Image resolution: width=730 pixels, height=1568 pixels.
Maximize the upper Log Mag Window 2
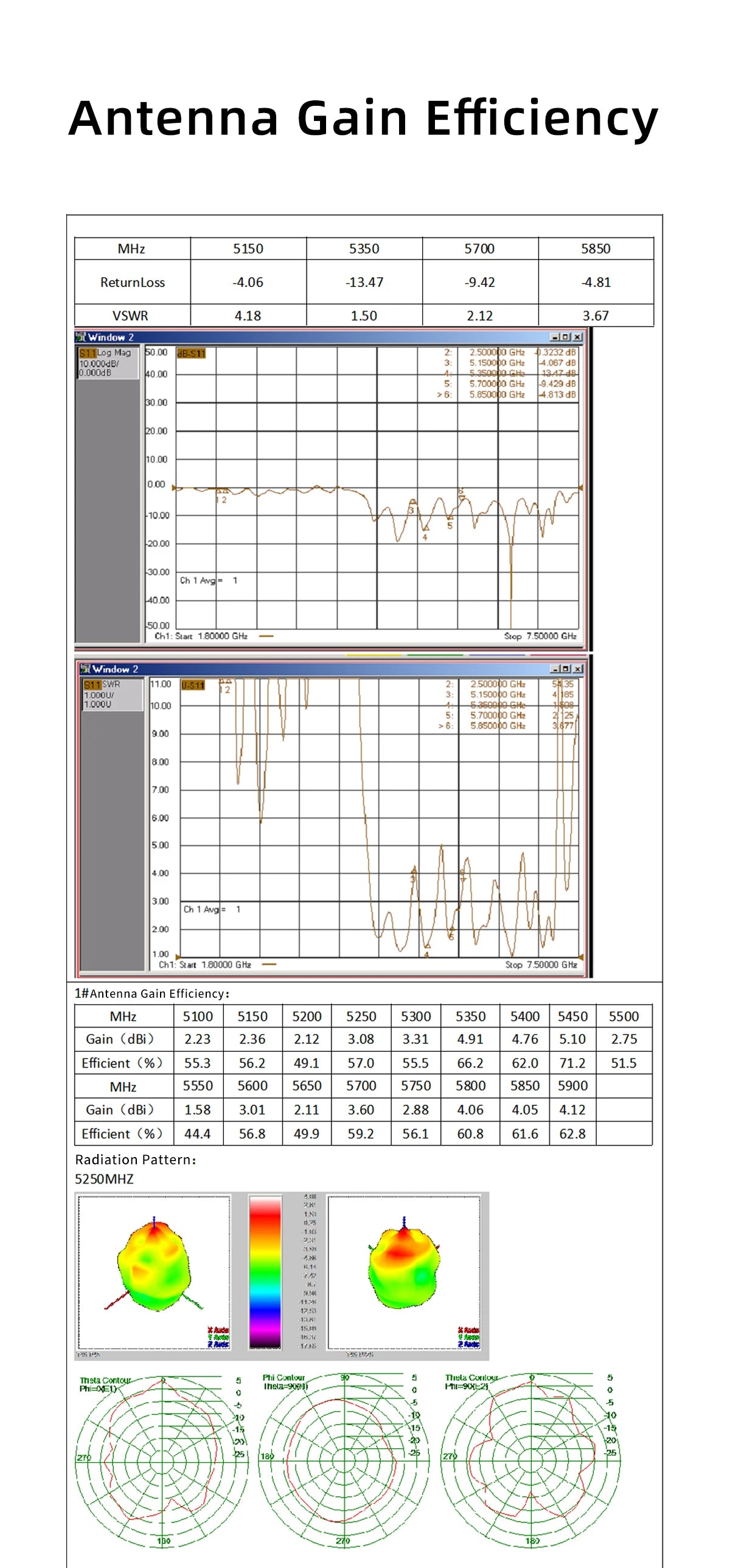click(566, 337)
